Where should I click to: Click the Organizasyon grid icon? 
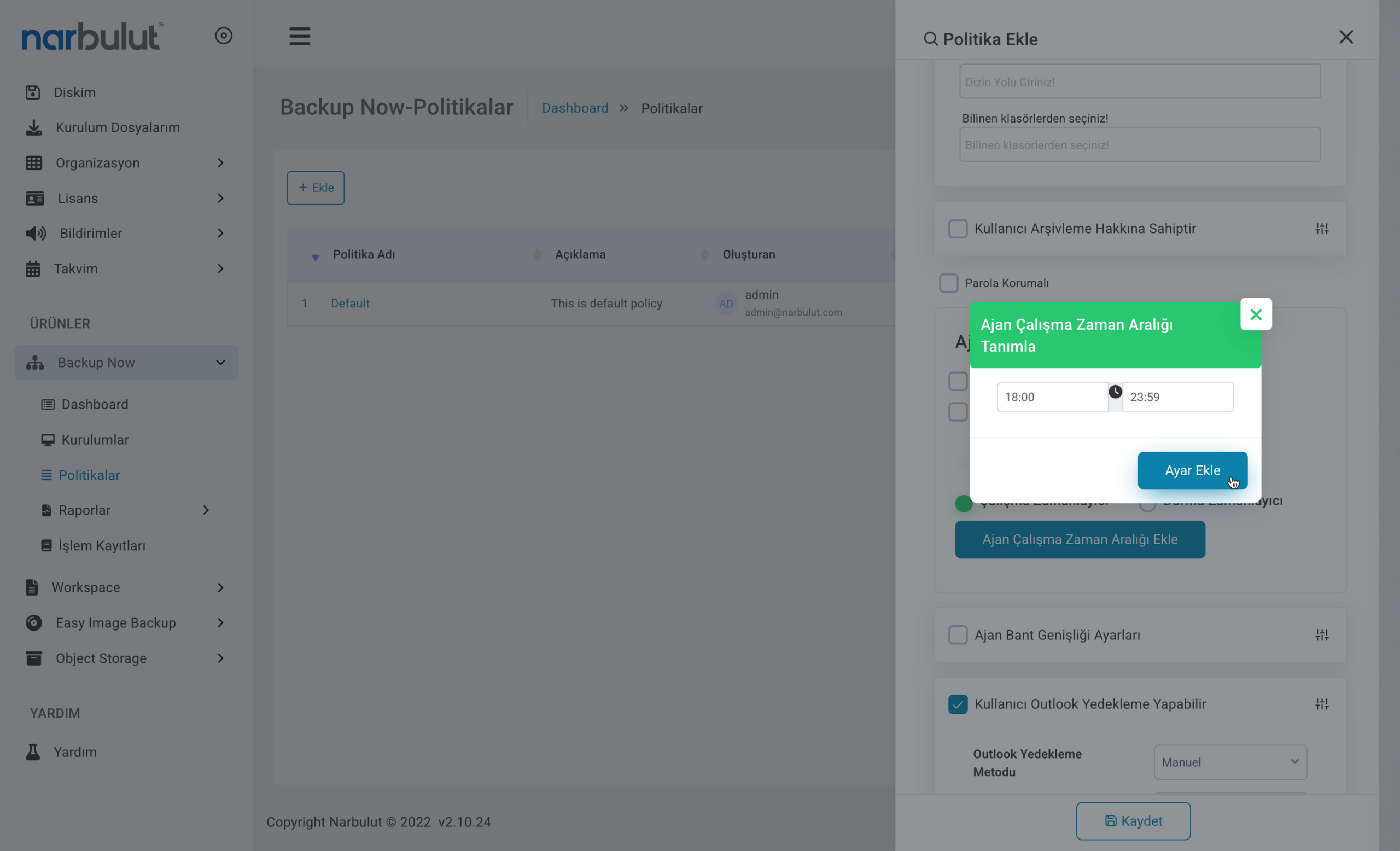[x=33, y=163]
